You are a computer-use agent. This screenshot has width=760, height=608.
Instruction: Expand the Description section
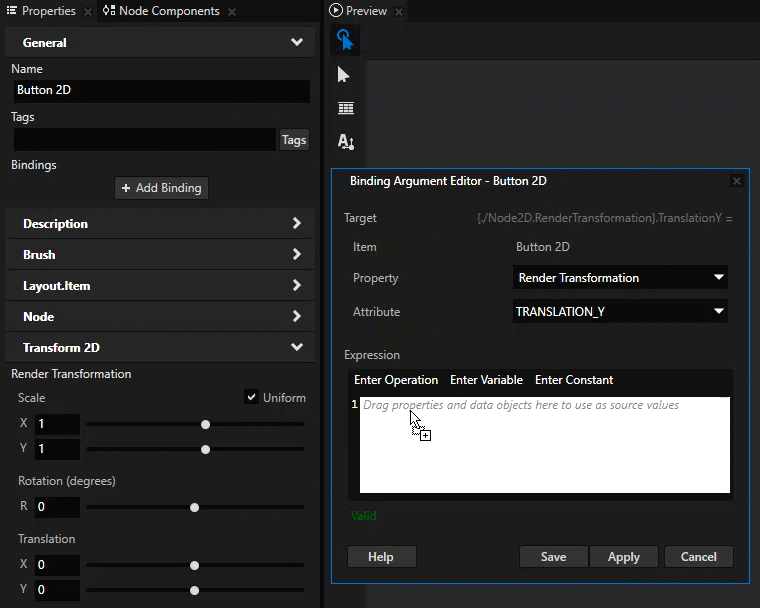pos(160,224)
